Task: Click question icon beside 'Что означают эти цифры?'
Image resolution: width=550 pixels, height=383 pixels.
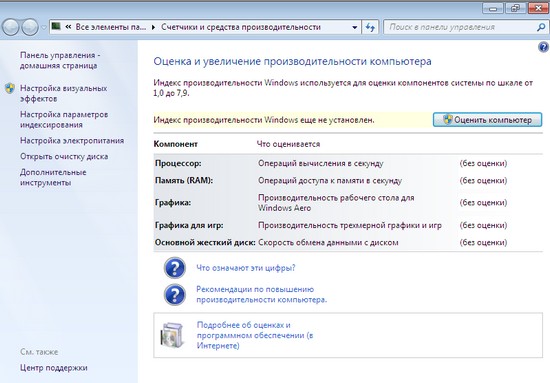Action: click(x=175, y=268)
